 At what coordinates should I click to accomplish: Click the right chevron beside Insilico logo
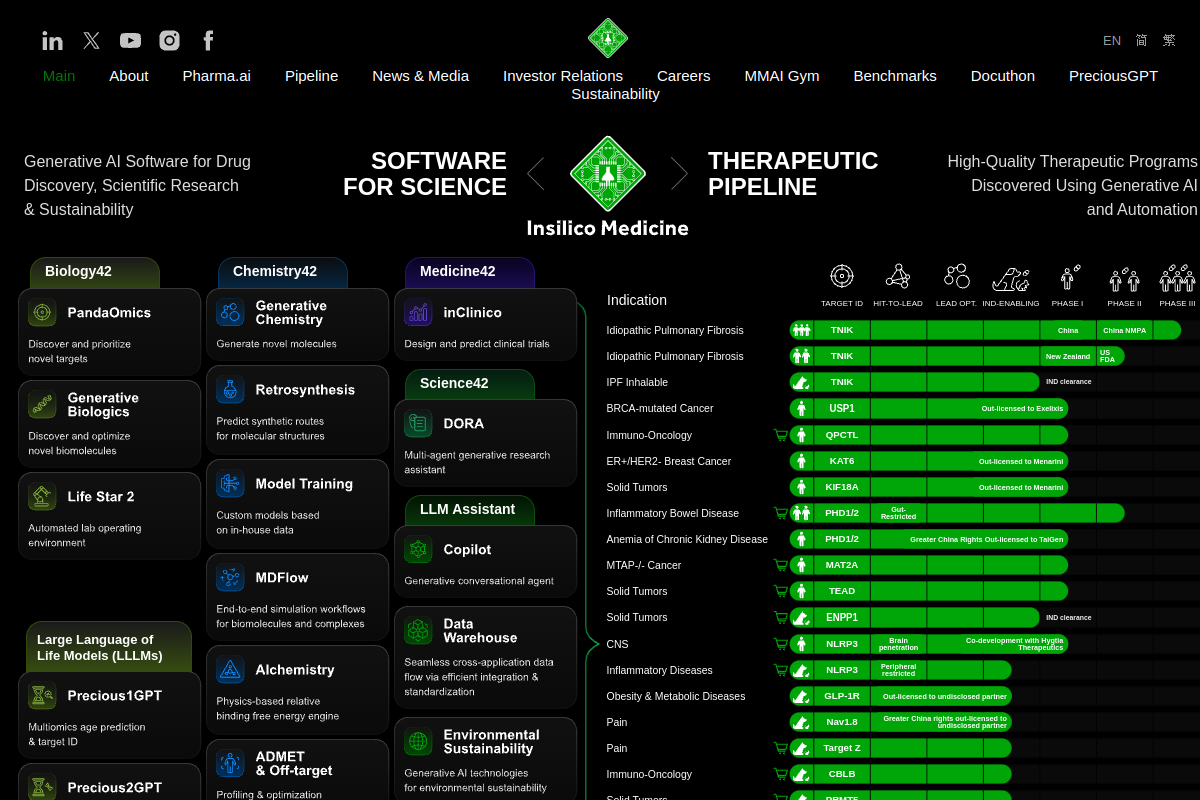(679, 173)
